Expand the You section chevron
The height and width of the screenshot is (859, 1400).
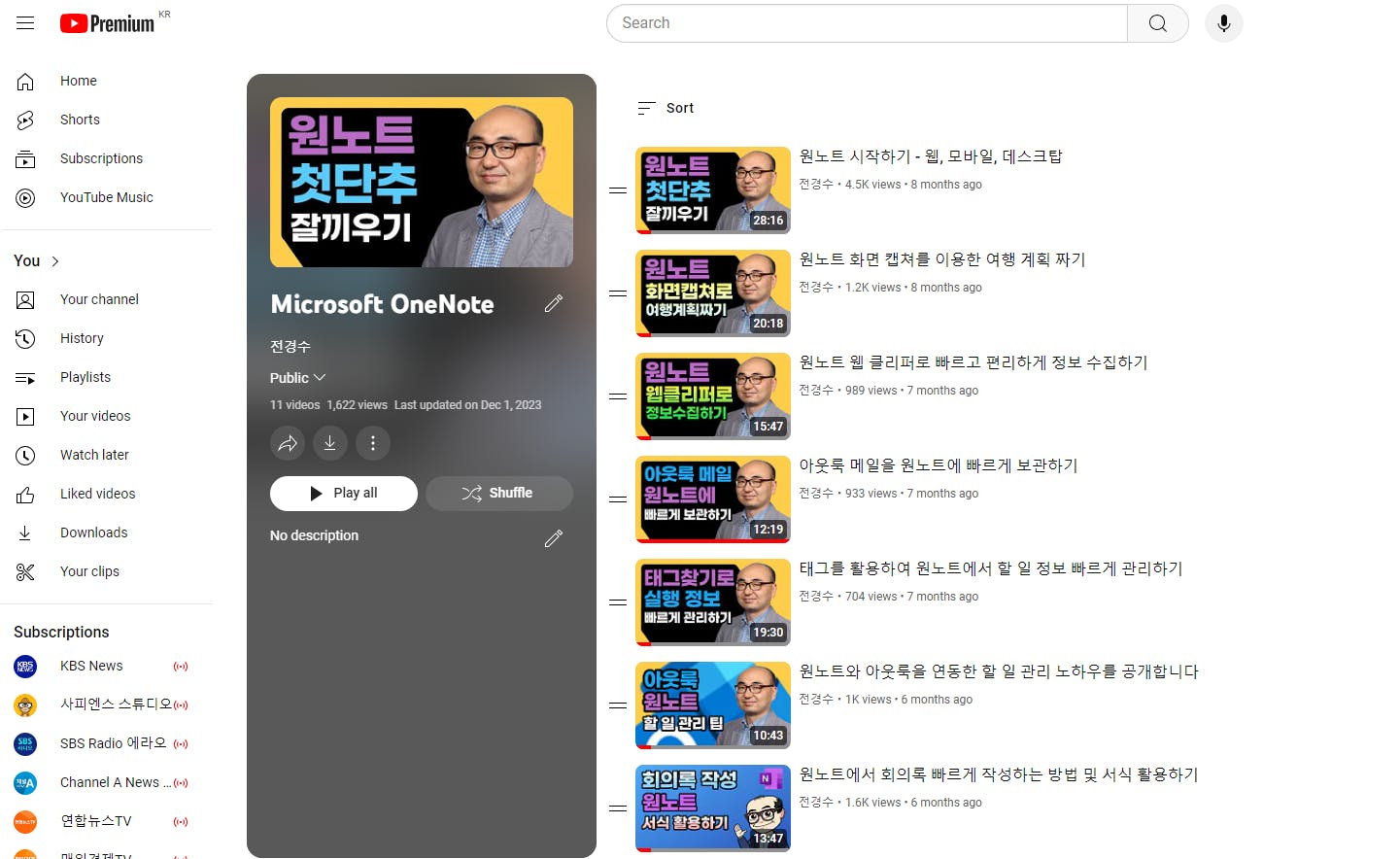click(55, 261)
